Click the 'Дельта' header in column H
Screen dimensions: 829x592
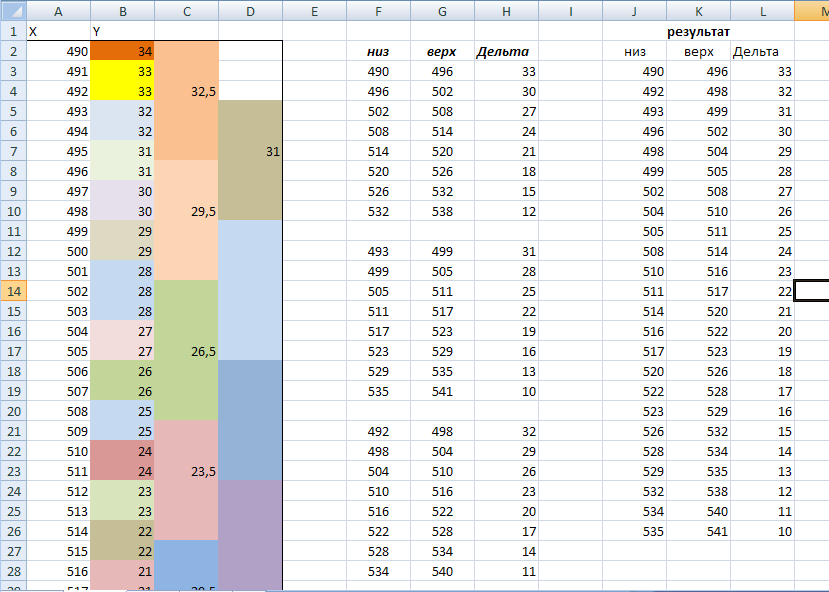(506, 51)
